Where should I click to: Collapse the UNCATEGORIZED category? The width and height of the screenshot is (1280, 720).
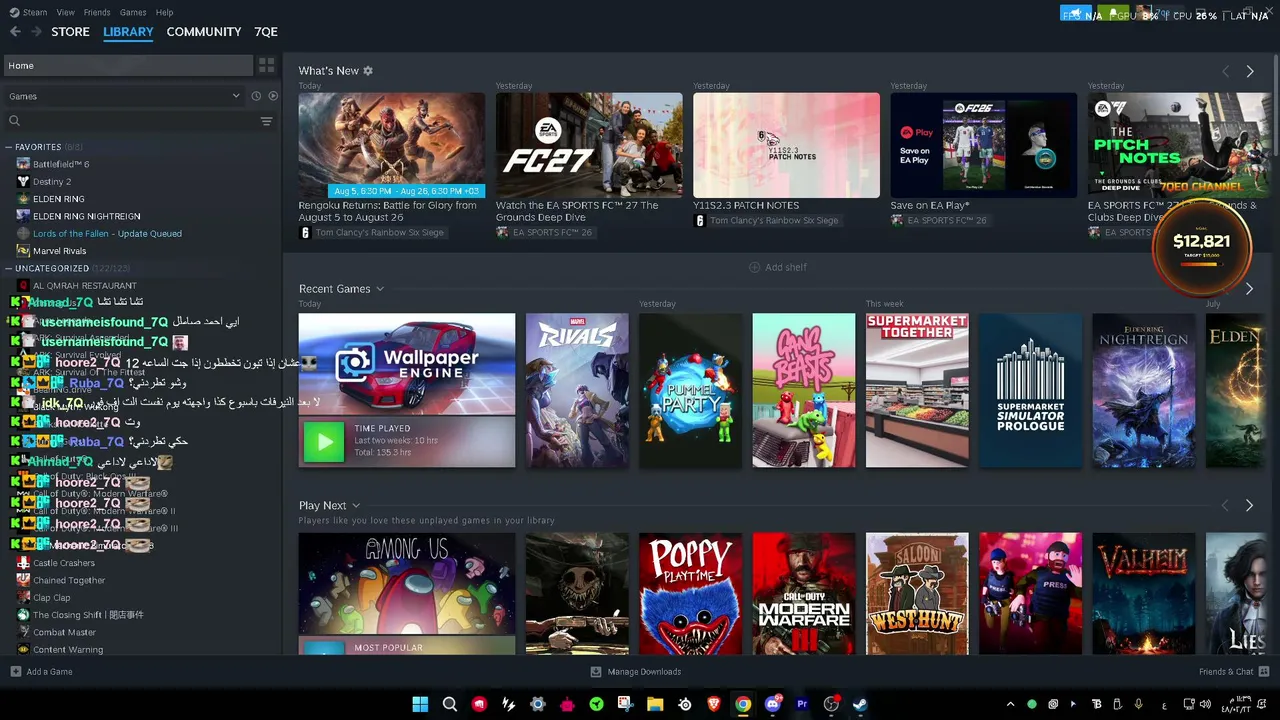8,268
